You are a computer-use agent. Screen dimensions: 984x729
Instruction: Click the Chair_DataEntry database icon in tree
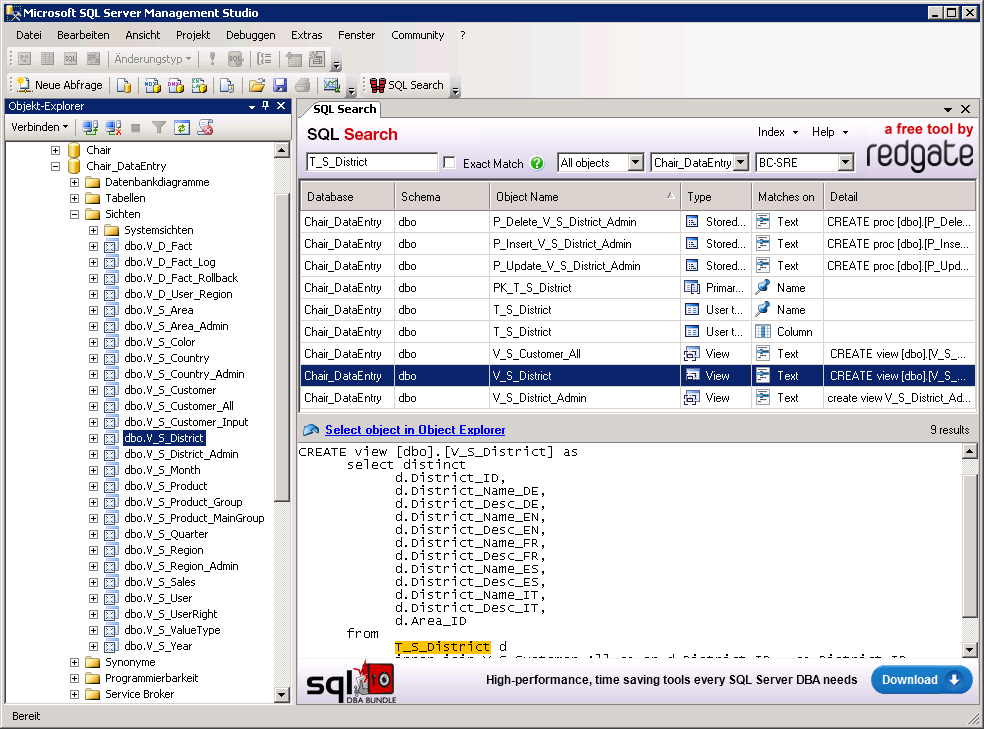74,166
